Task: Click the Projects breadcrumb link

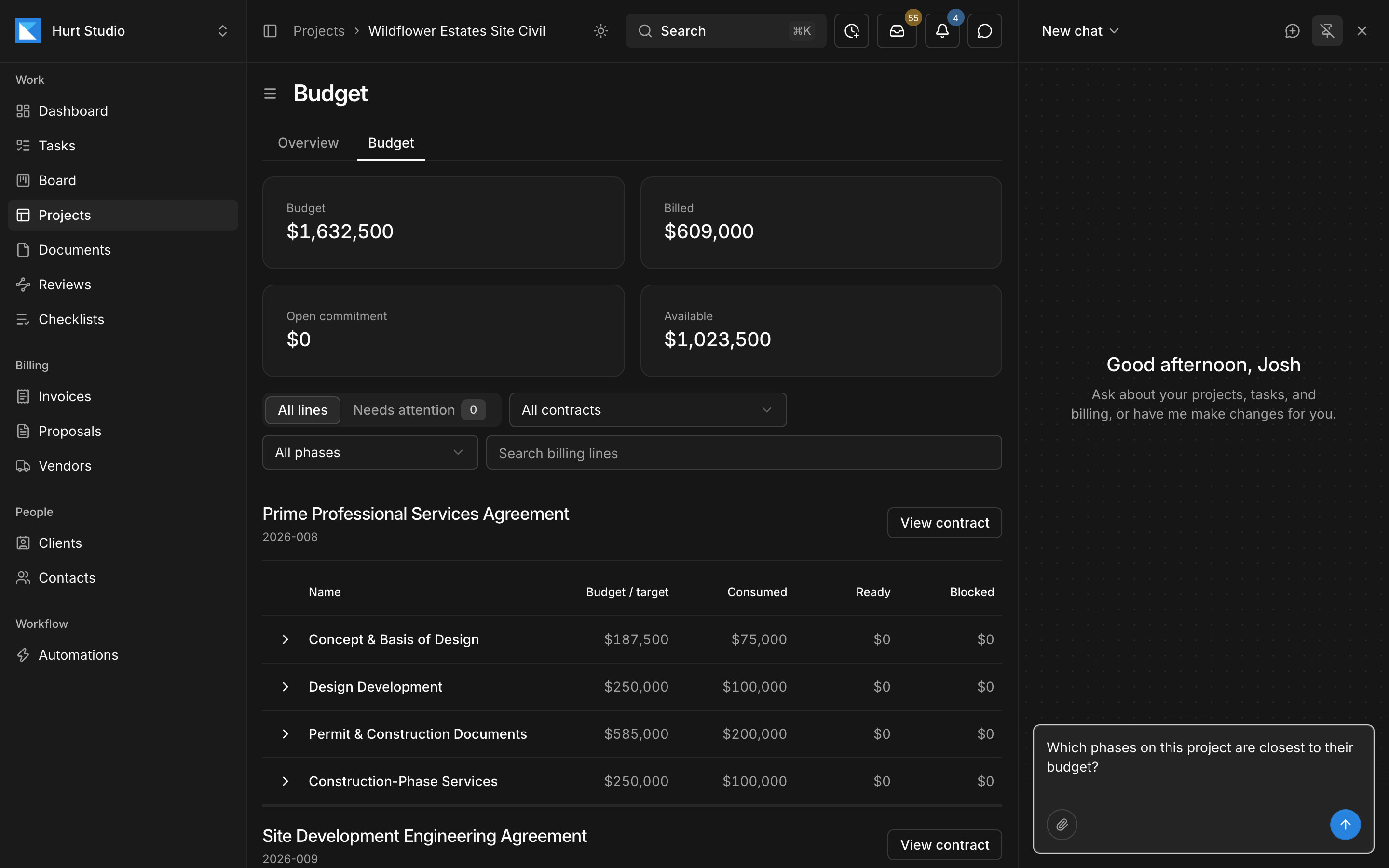Action: (319, 31)
